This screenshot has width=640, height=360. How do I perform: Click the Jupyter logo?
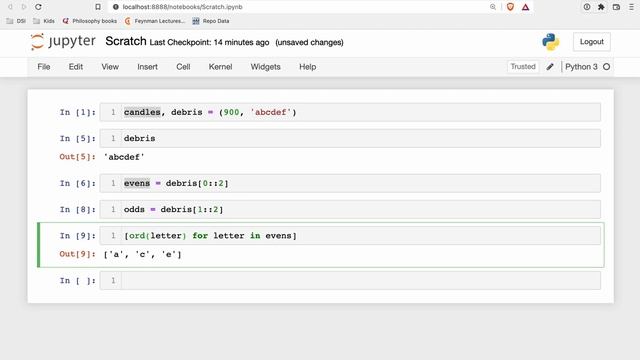(x=63, y=42)
